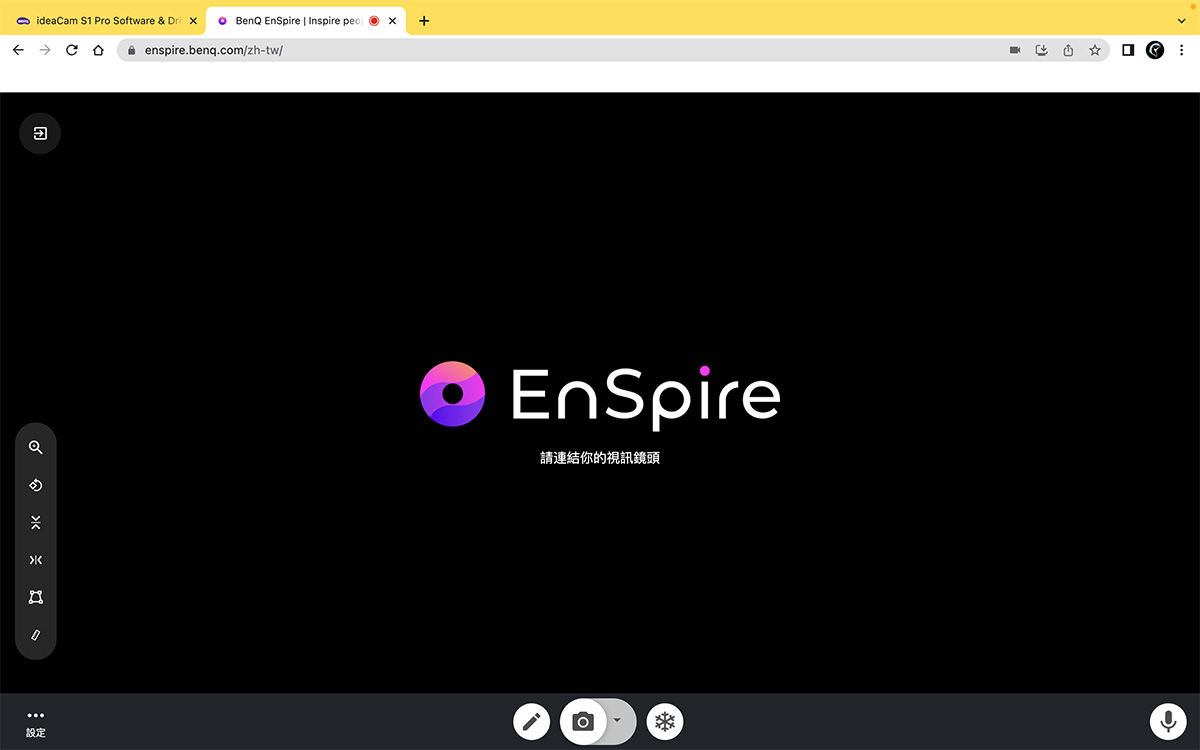
Task: Activate the pencil annotation tool
Action: click(532, 721)
